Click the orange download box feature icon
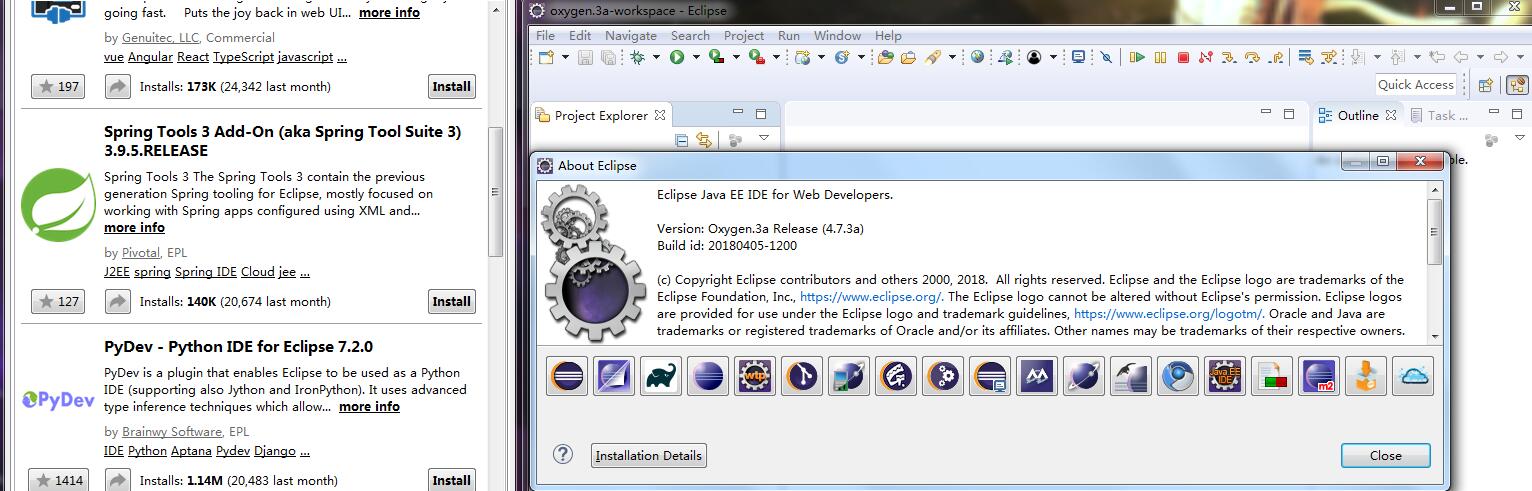This screenshot has width=1532, height=491. pos(1366,376)
